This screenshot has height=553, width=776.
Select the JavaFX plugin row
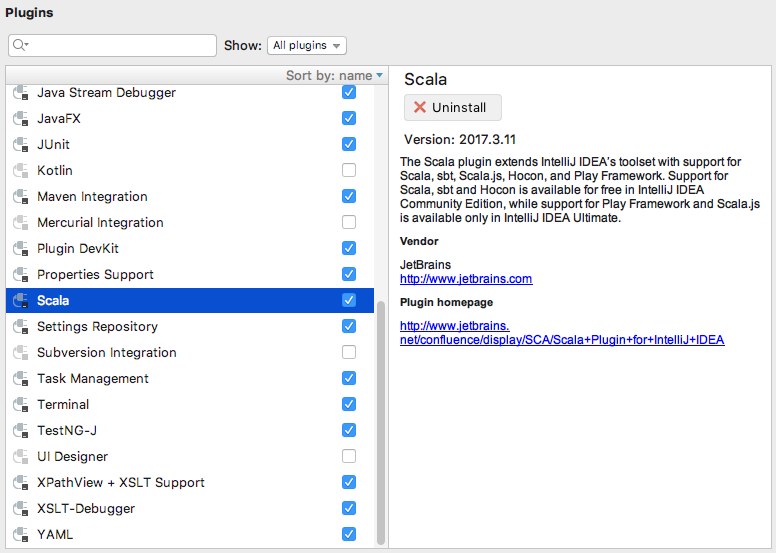[x=190, y=118]
